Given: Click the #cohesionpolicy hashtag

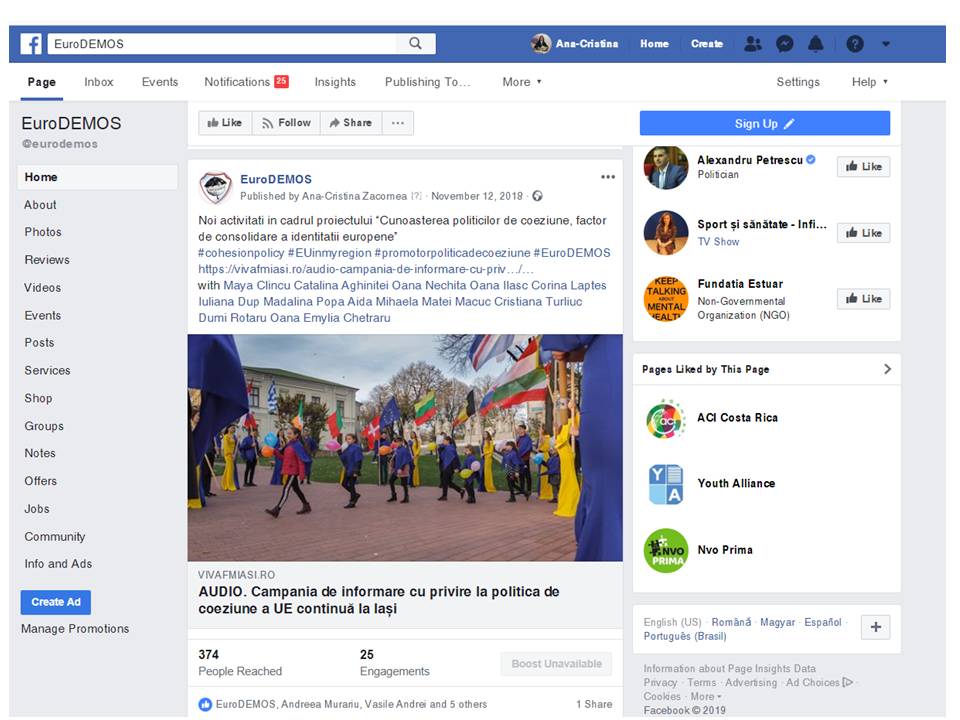Looking at the screenshot, I should tap(241, 253).
